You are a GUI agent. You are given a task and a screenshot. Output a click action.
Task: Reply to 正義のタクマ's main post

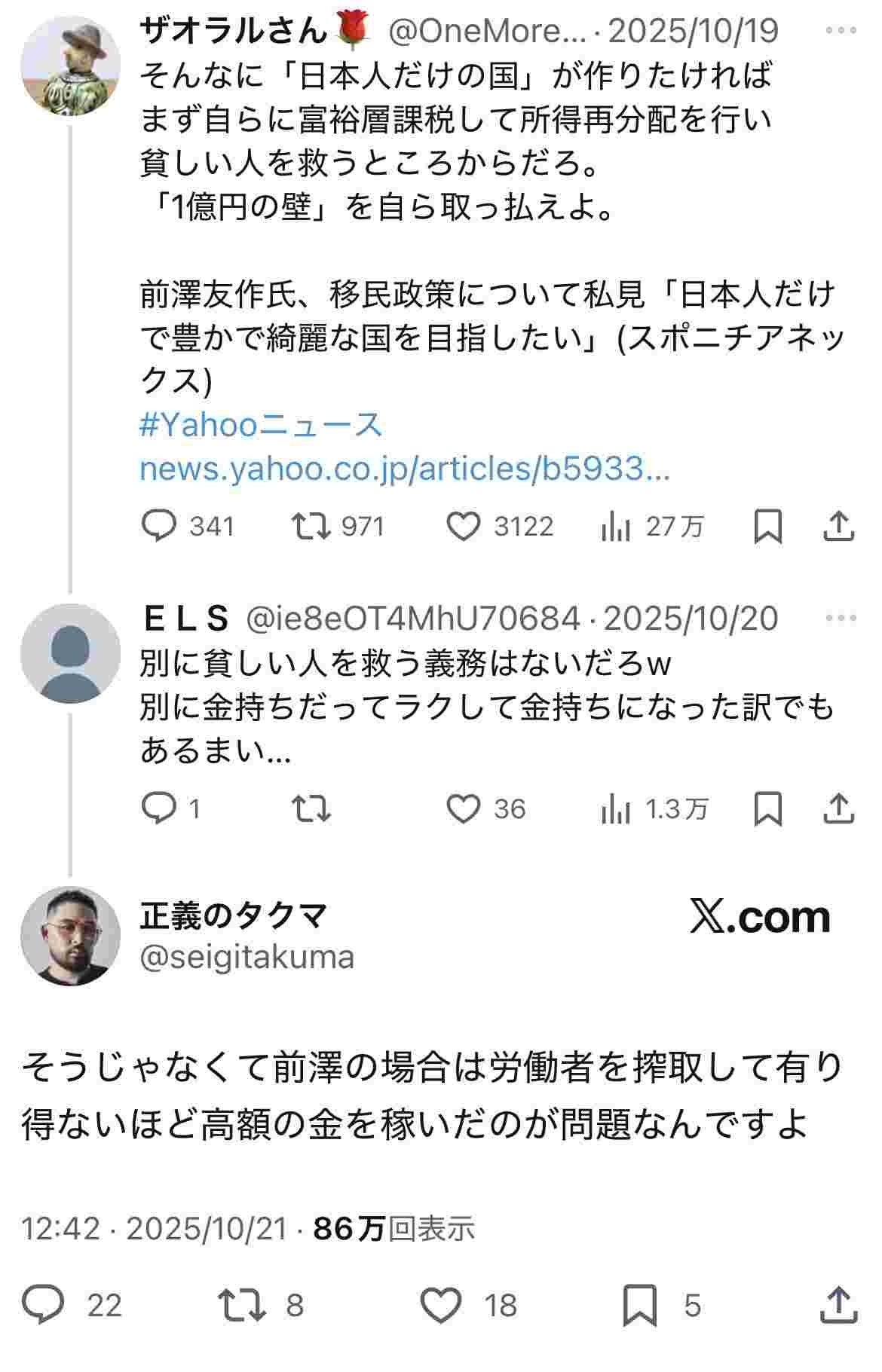point(43,1305)
